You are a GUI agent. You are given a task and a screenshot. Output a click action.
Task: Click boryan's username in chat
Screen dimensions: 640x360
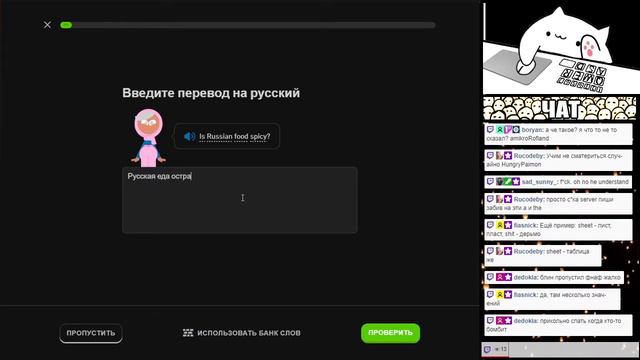[x=532, y=130]
